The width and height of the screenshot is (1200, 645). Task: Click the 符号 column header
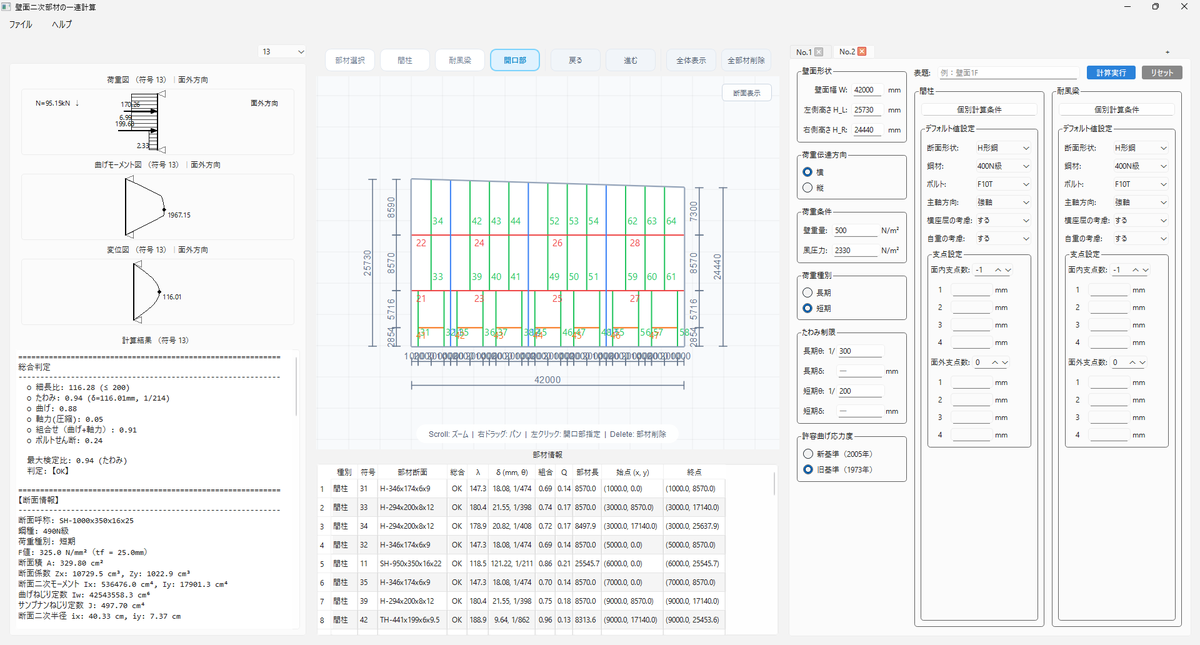(368, 470)
